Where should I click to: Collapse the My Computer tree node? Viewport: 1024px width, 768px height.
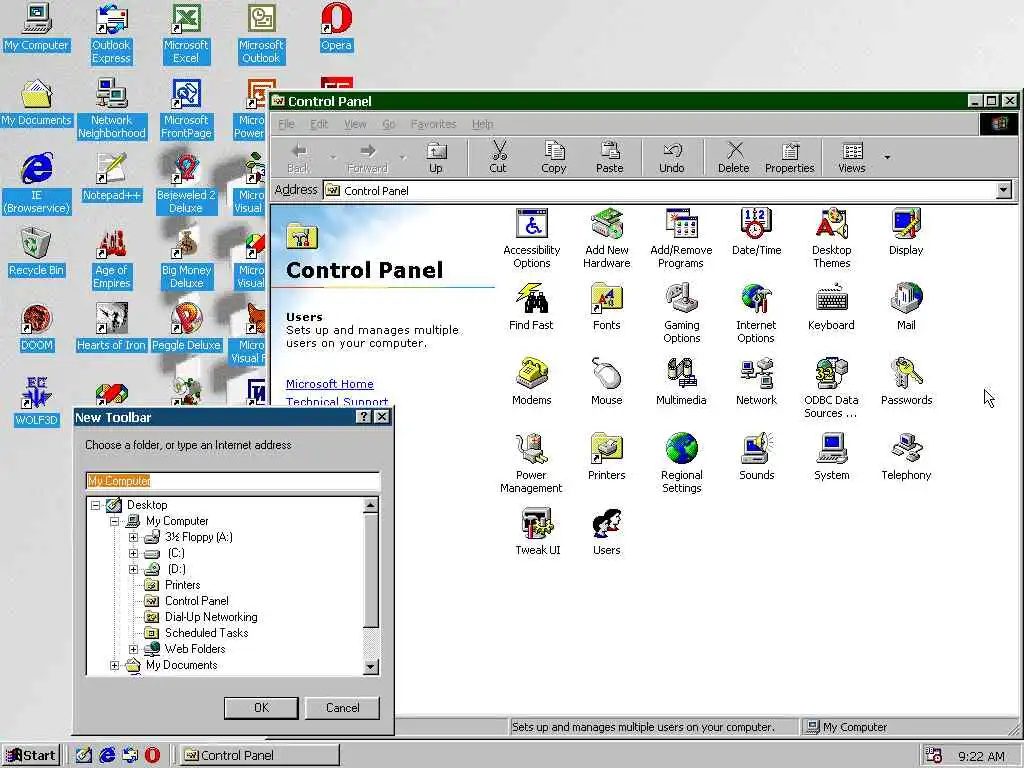(x=114, y=521)
